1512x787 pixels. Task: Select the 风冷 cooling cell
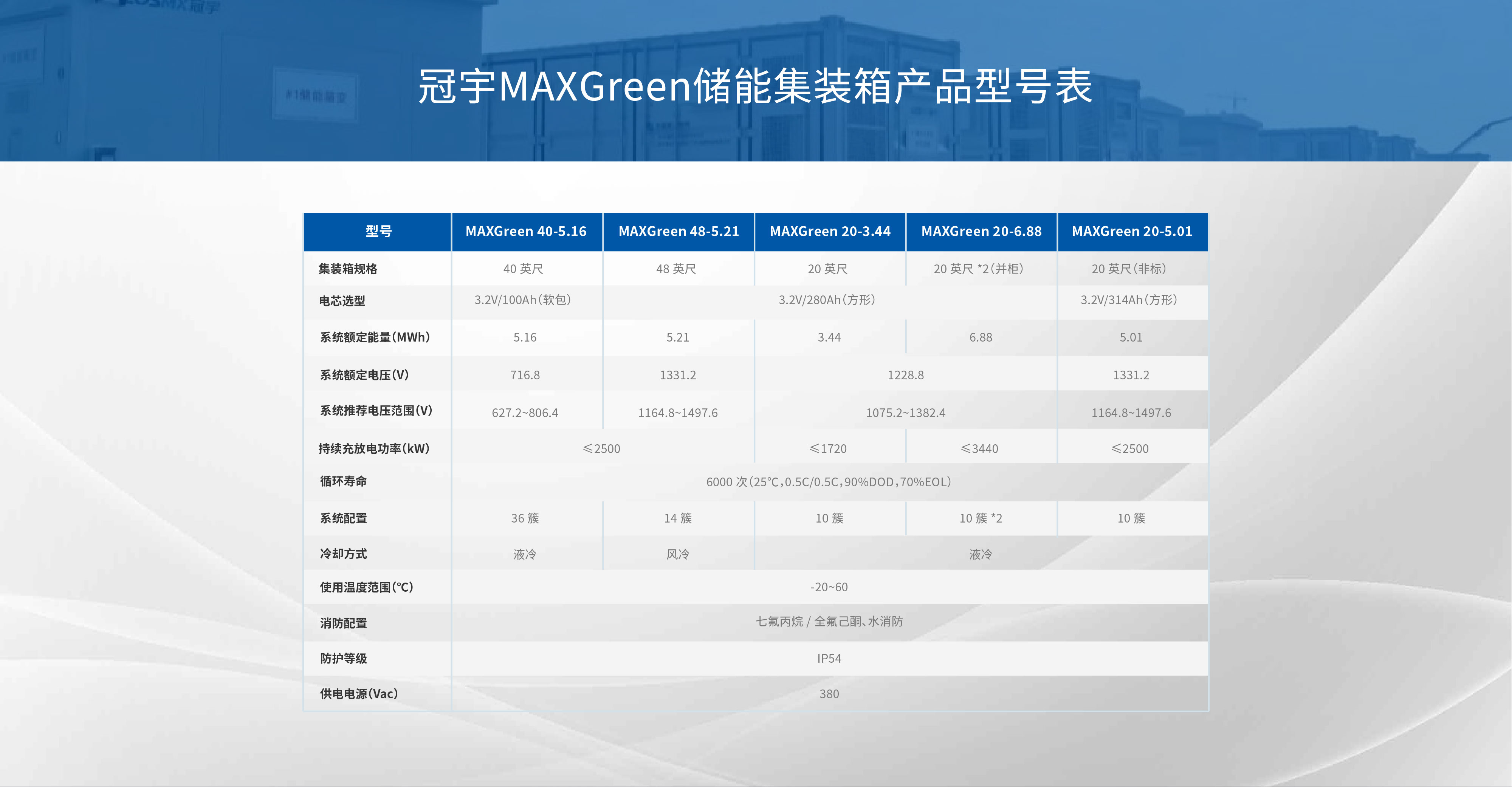tap(678, 555)
